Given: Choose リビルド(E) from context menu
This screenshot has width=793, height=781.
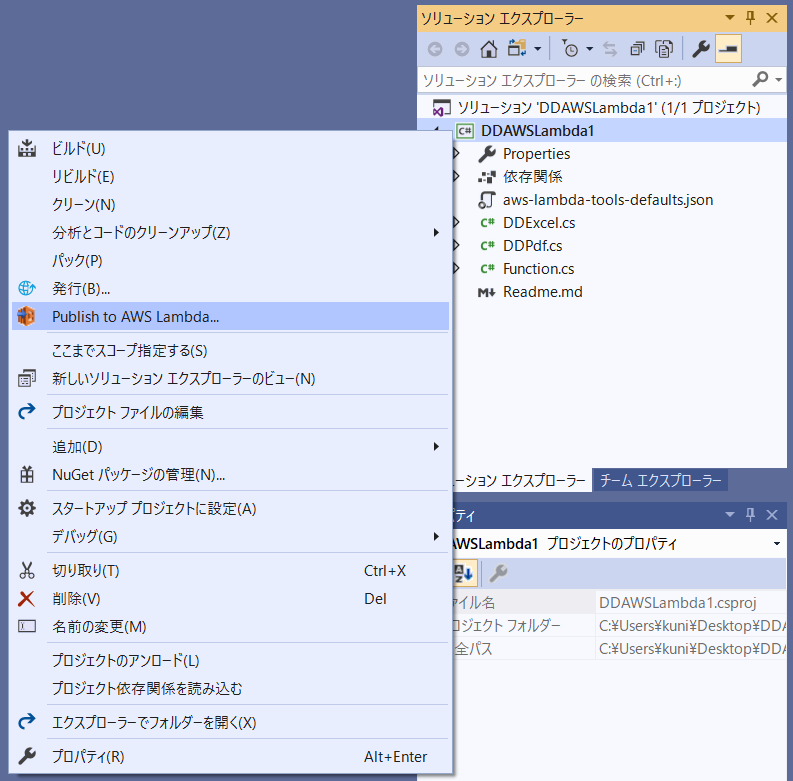Looking at the screenshot, I should point(230,177).
